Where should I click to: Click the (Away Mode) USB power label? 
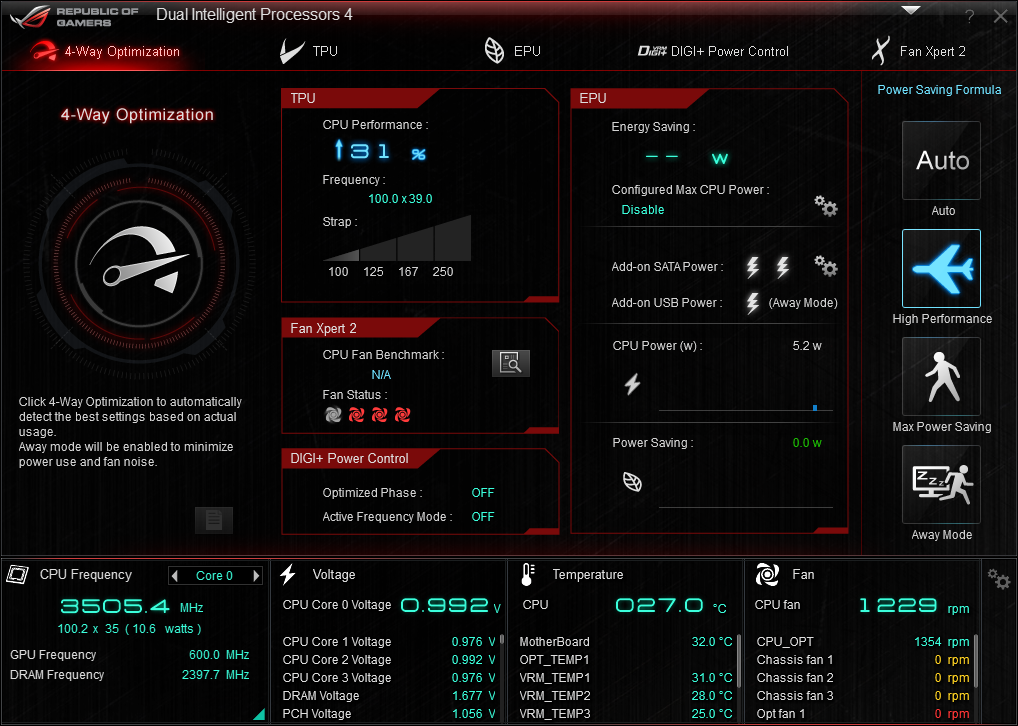[803, 303]
